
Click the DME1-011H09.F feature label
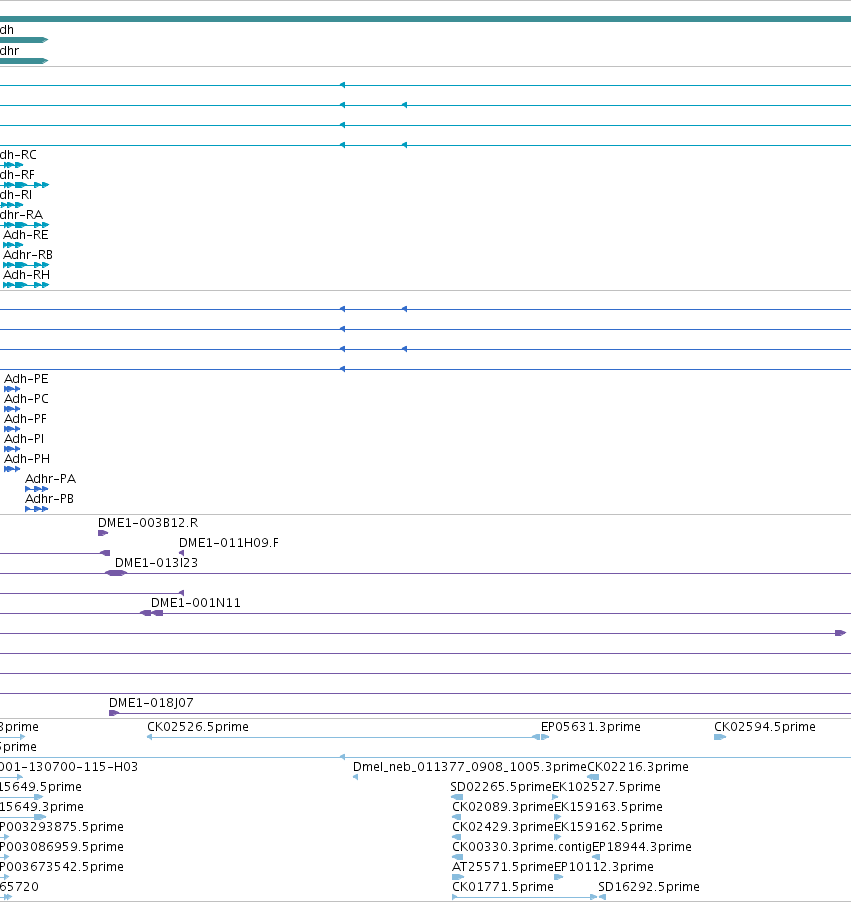[x=229, y=543]
